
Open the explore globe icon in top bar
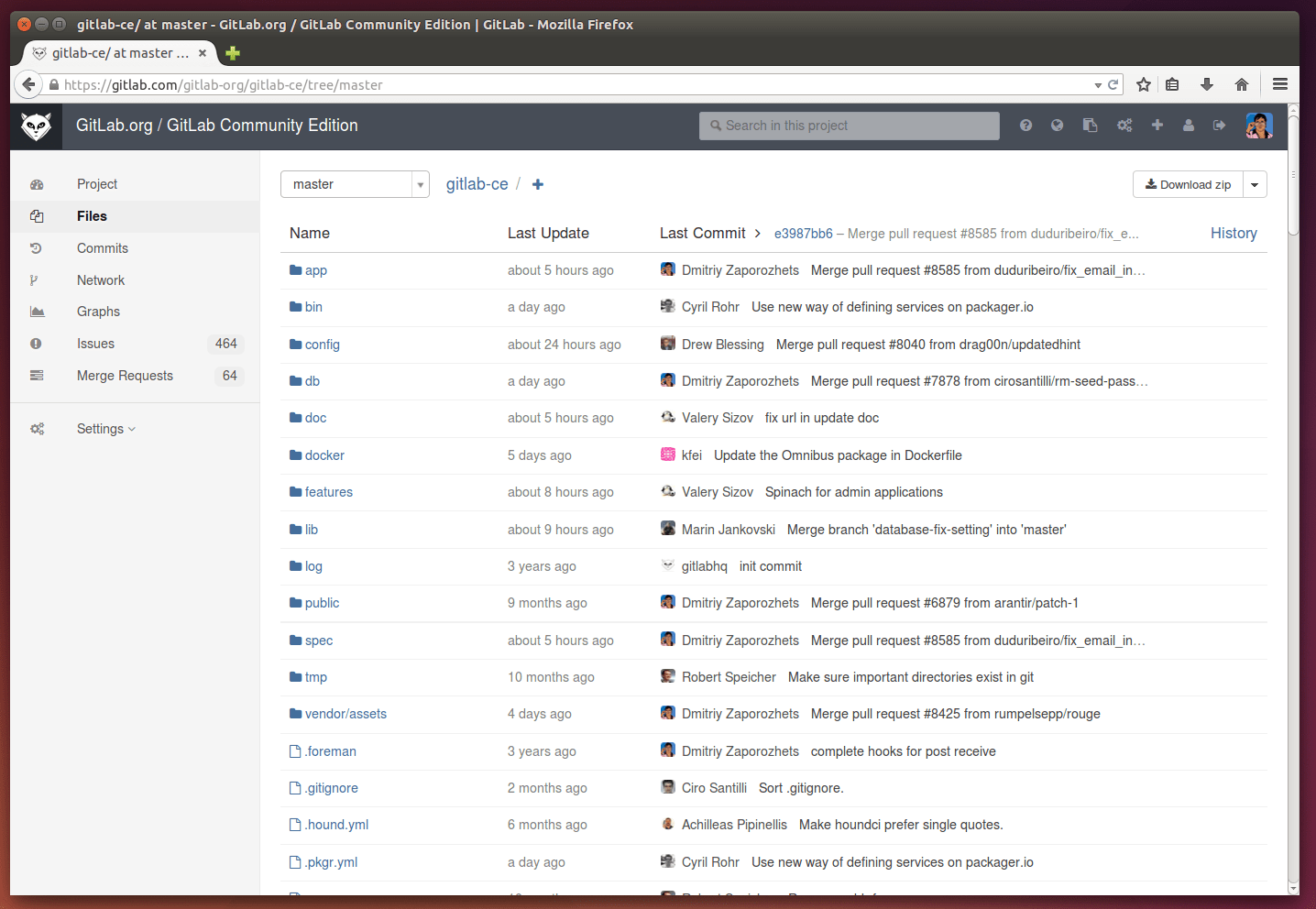tap(1058, 125)
